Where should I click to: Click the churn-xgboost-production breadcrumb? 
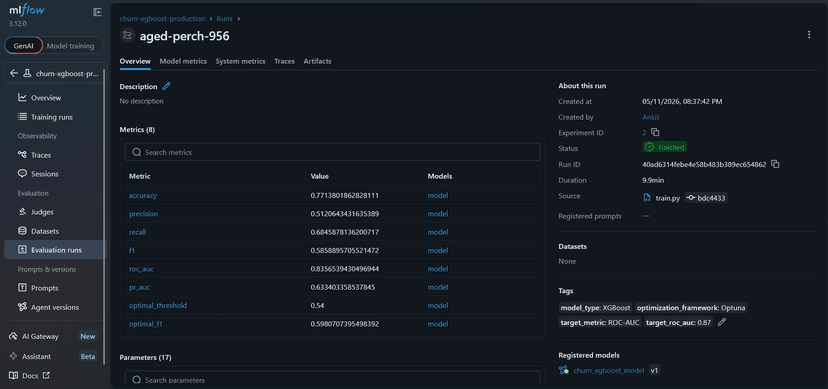[x=162, y=18]
